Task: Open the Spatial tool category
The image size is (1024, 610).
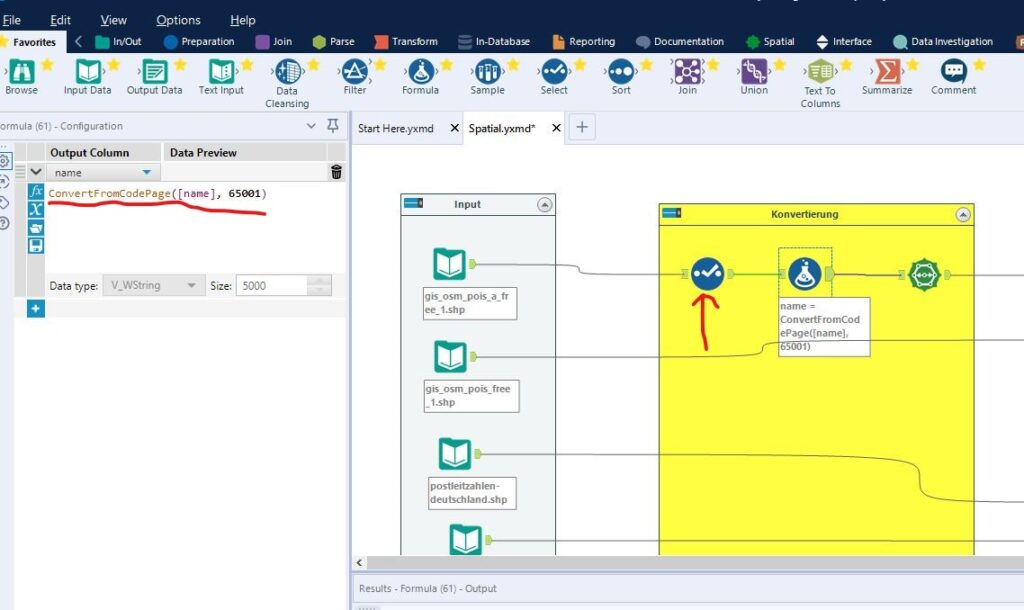Action: click(x=771, y=42)
